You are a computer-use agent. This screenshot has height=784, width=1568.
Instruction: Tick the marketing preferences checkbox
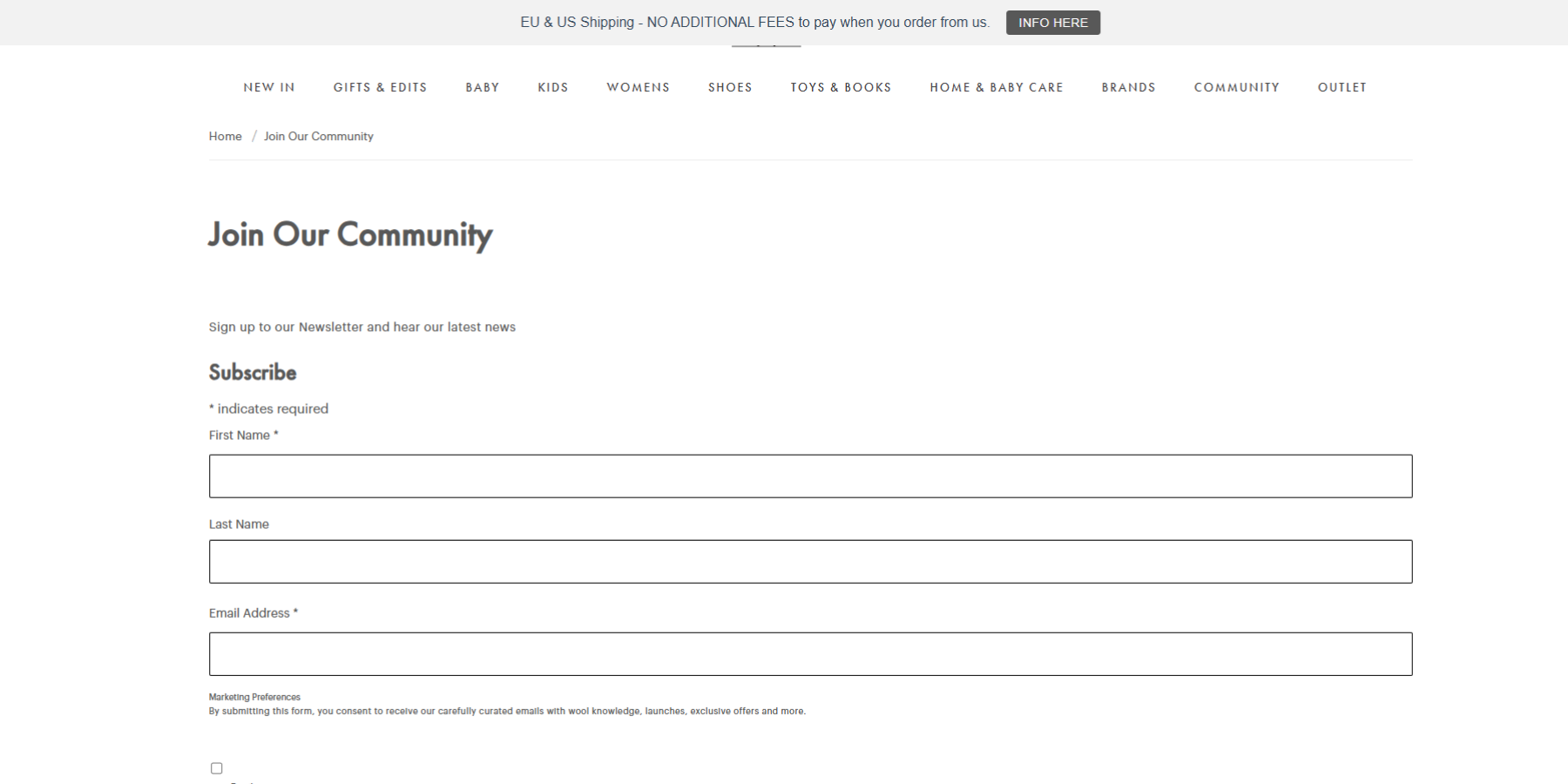click(x=217, y=768)
